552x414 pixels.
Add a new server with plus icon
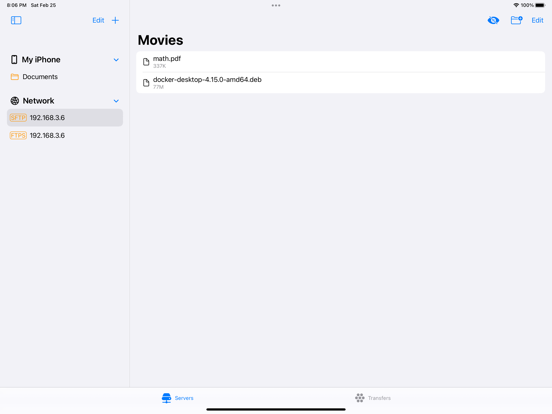click(x=115, y=20)
